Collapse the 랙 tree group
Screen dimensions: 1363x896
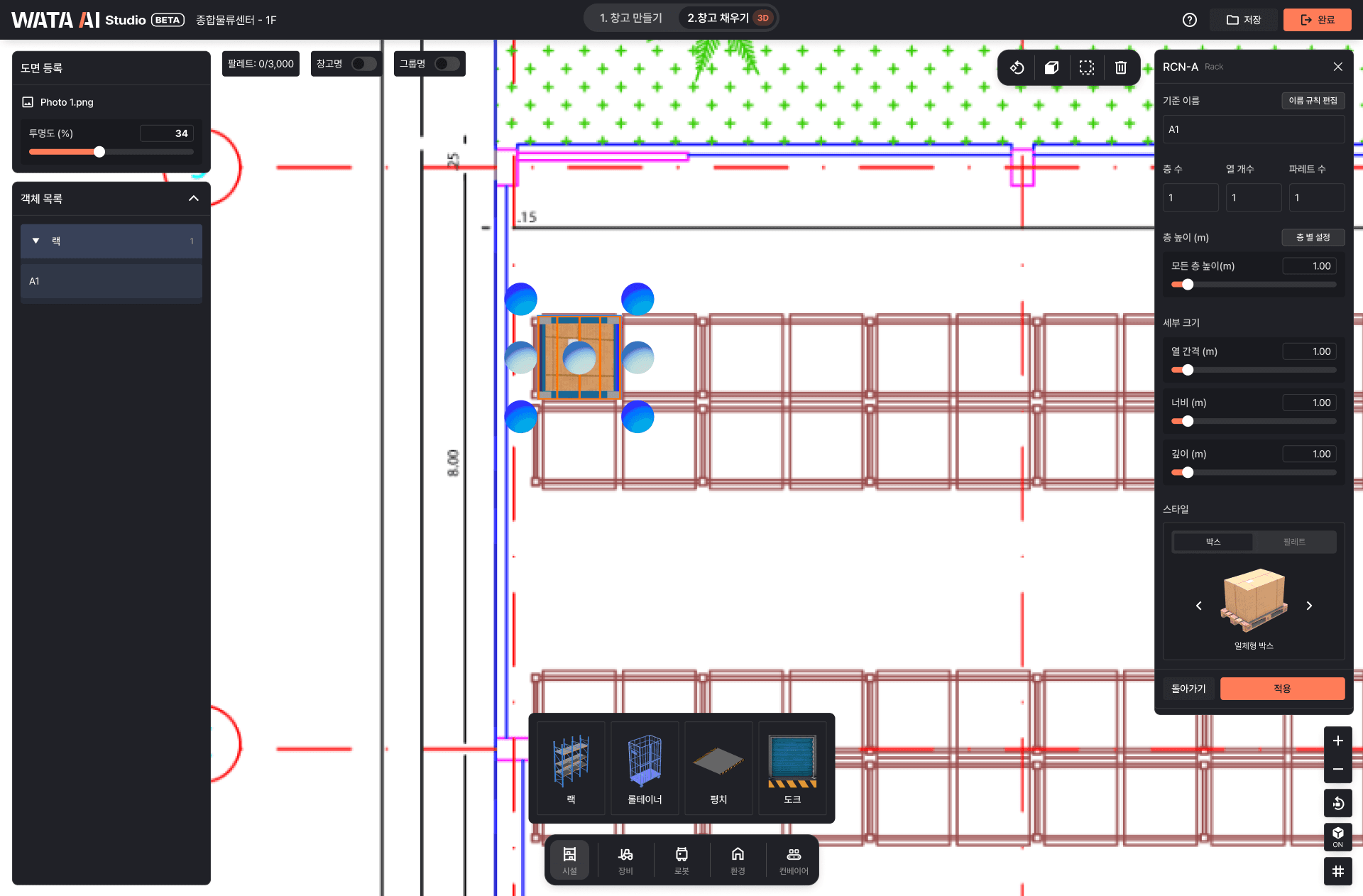click(35, 241)
